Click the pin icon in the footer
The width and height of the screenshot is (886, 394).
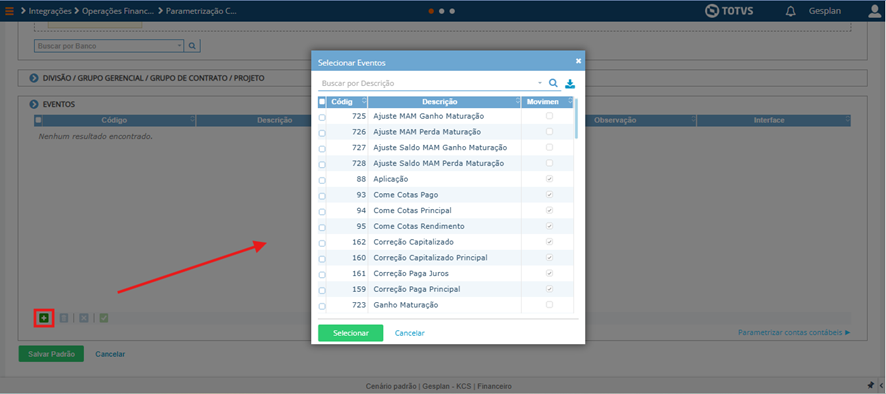(870, 386)
